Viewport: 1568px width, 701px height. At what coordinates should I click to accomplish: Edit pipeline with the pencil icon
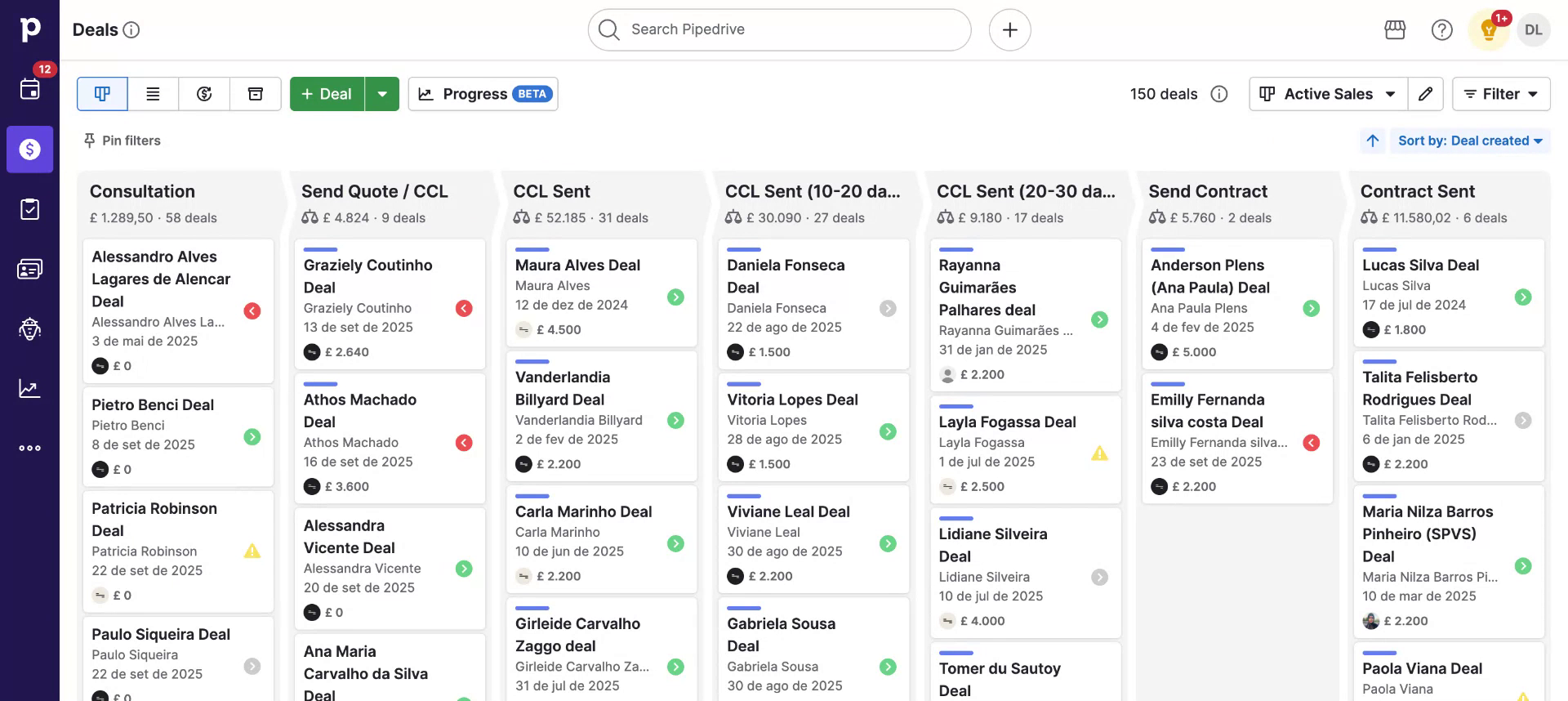pyautogui.click(x=1425, y=94)
